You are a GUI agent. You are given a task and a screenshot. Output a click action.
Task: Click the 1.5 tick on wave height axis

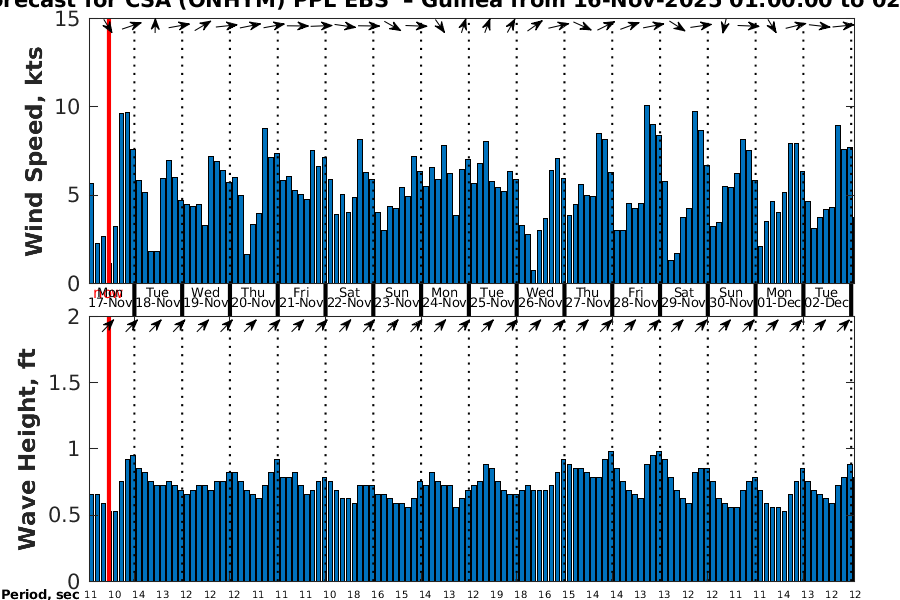(x=64, y=382)
